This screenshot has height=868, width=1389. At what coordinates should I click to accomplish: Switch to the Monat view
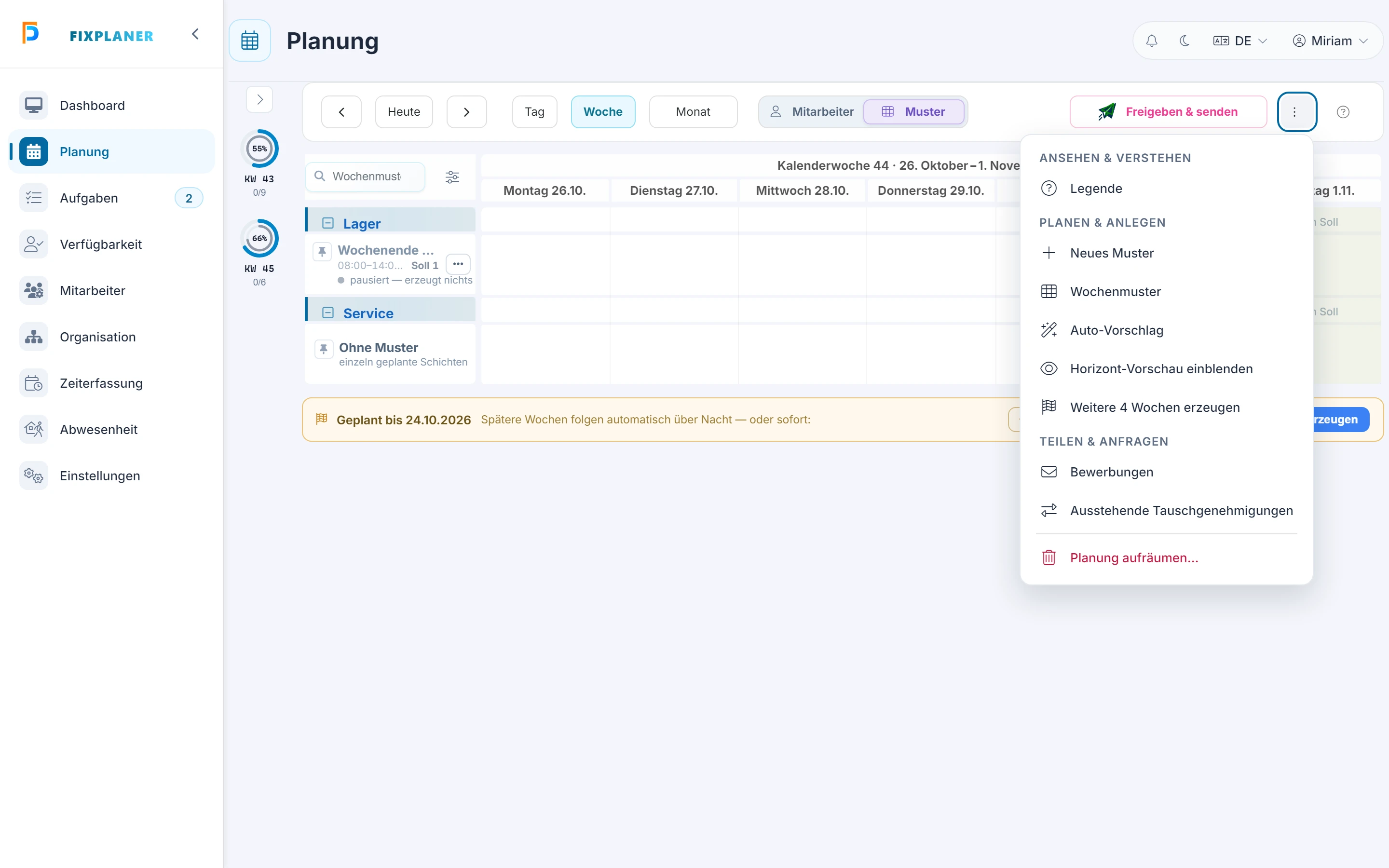click(x=693, y=112)
